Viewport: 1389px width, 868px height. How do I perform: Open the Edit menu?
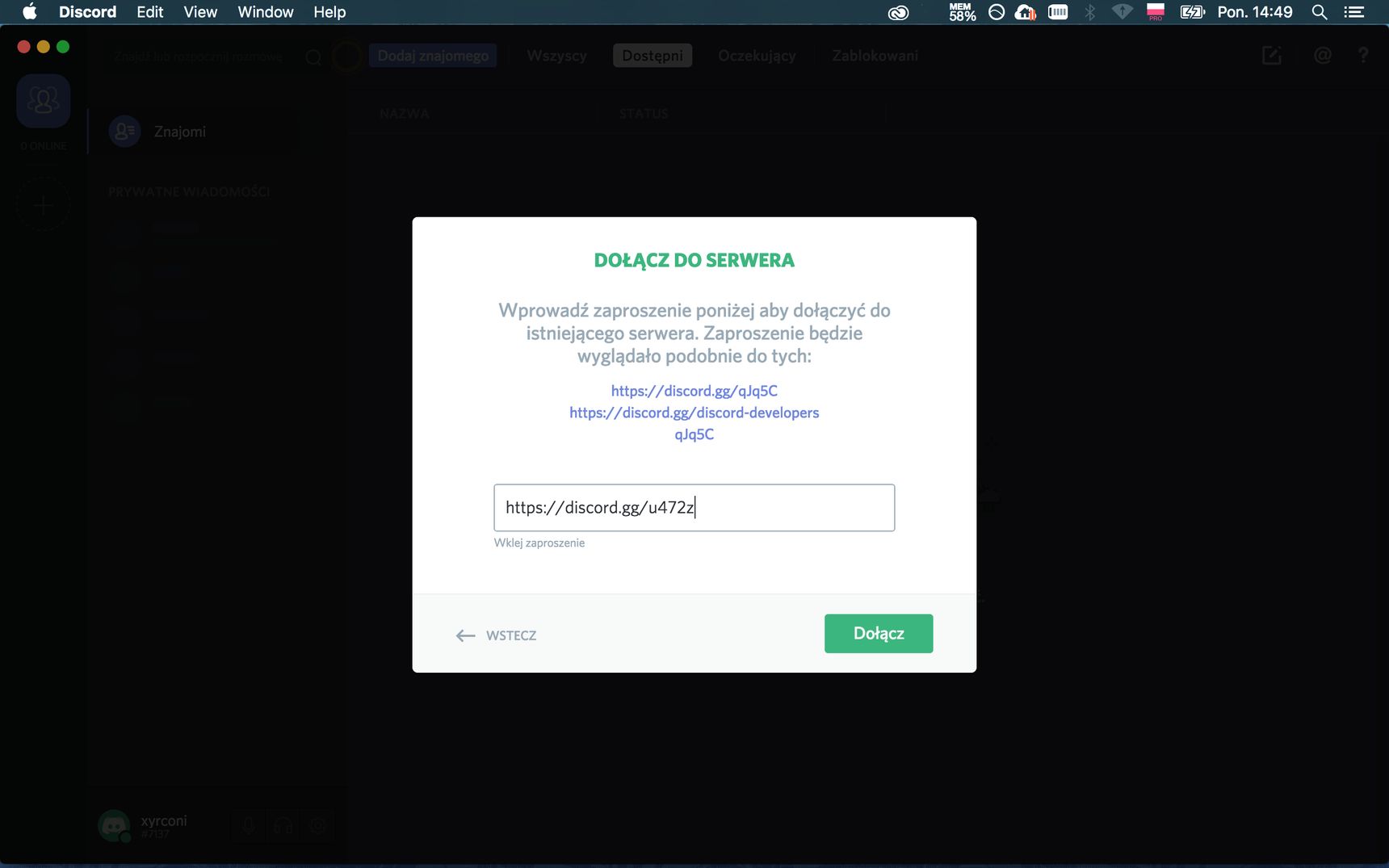pos(150,12)
